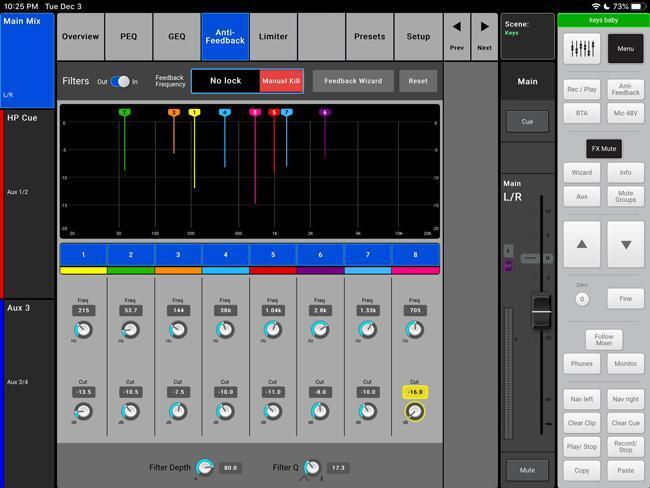
Task: Open the Presets tab
Action: (369, 36)
